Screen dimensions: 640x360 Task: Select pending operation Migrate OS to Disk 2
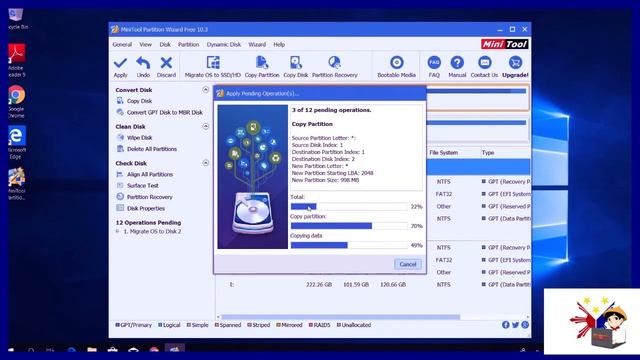(152, 231)
